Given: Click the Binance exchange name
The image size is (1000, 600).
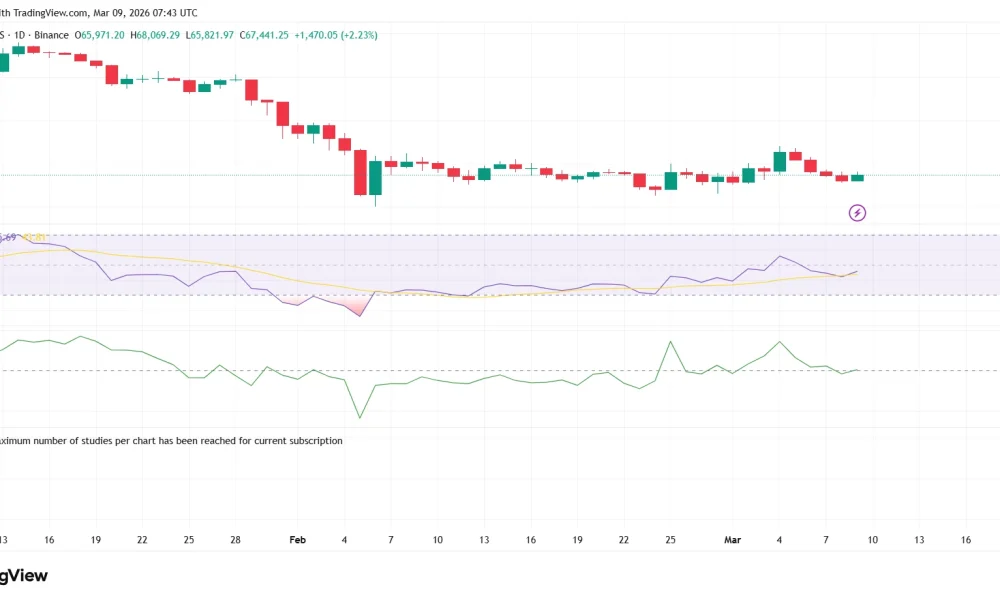Looking at the screenshot, I should click(50, 33).
